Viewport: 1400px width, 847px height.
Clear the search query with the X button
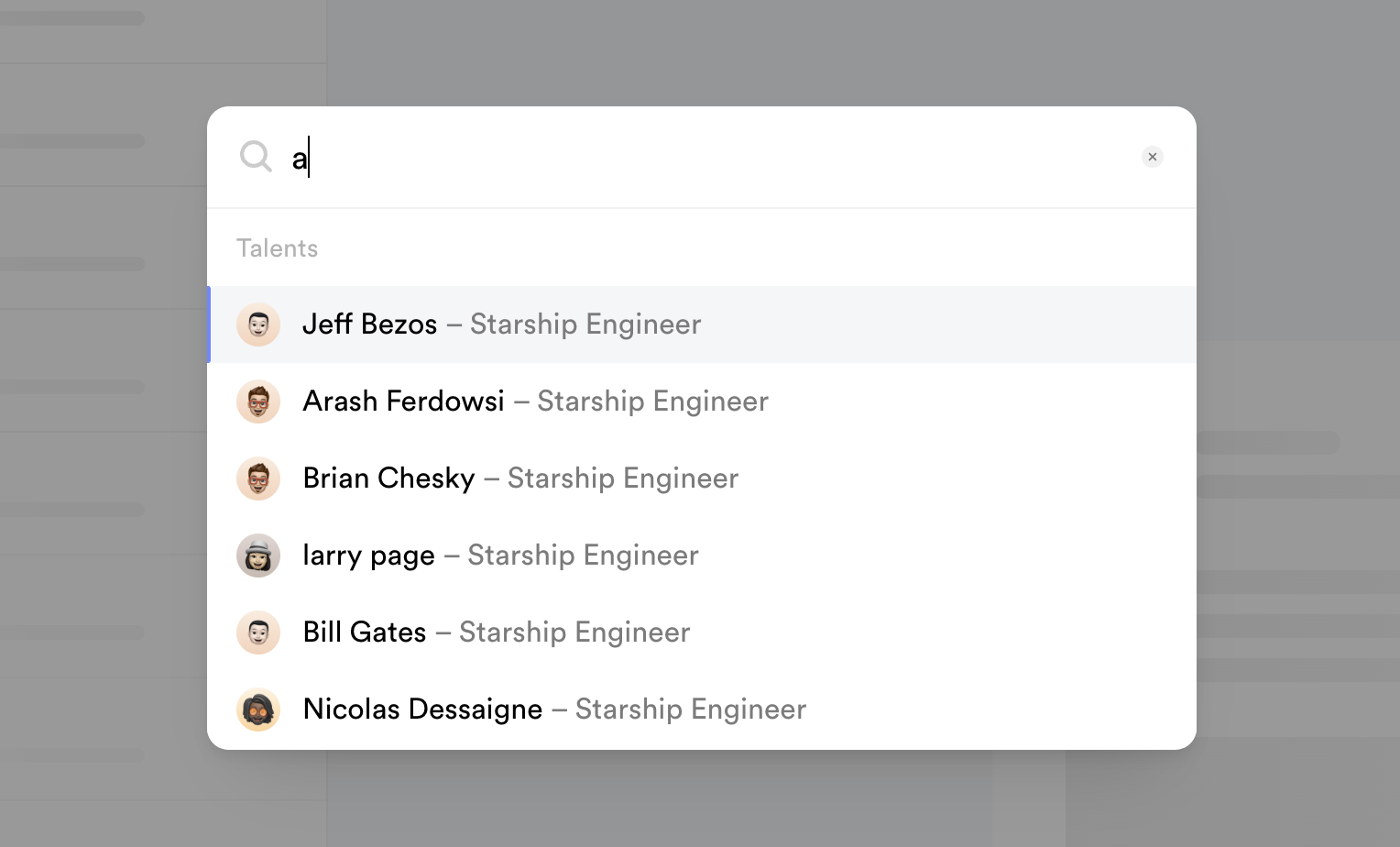(x=1153, y=157)
